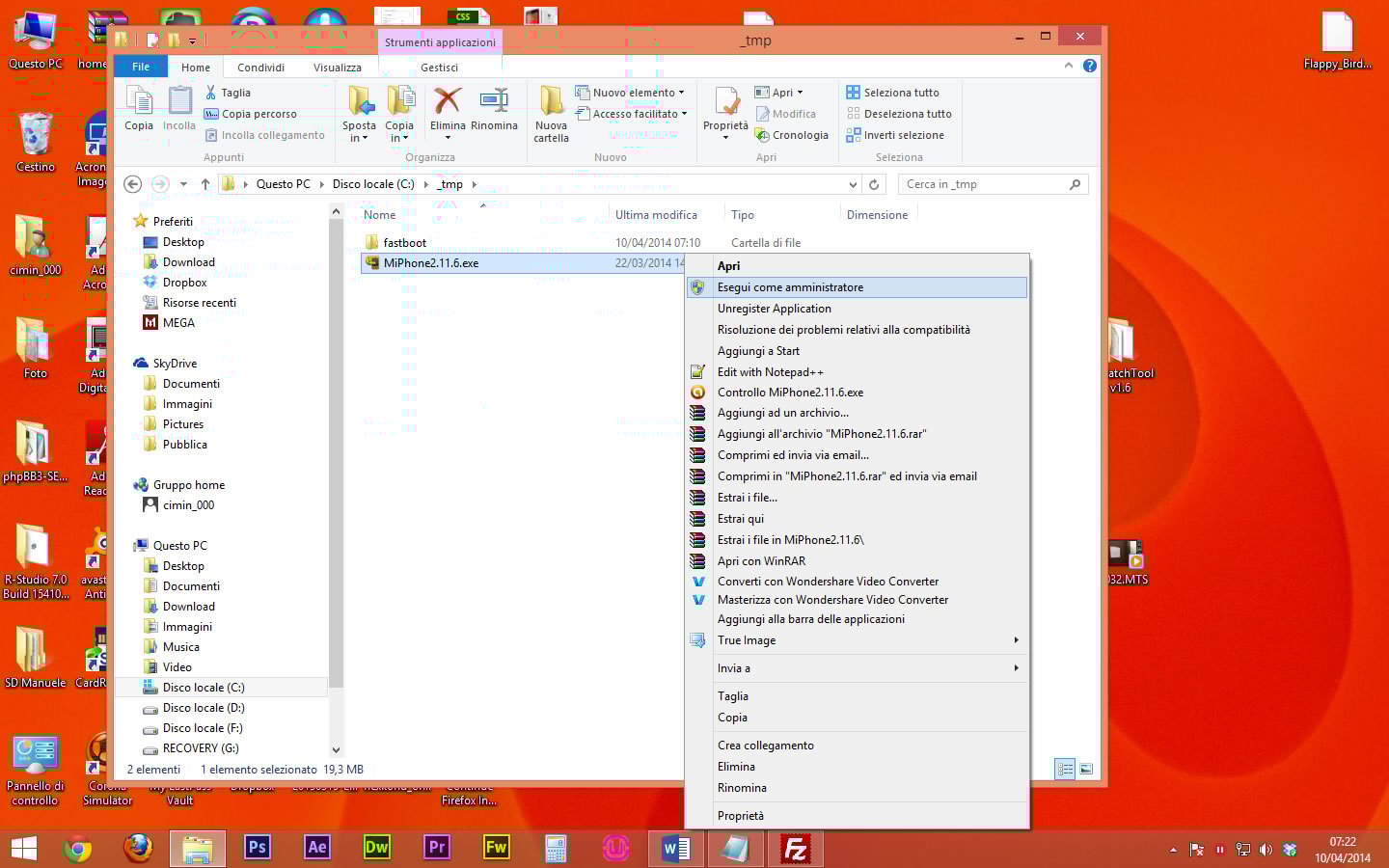Go back with the navigation arrow

(x=133, y=184)
